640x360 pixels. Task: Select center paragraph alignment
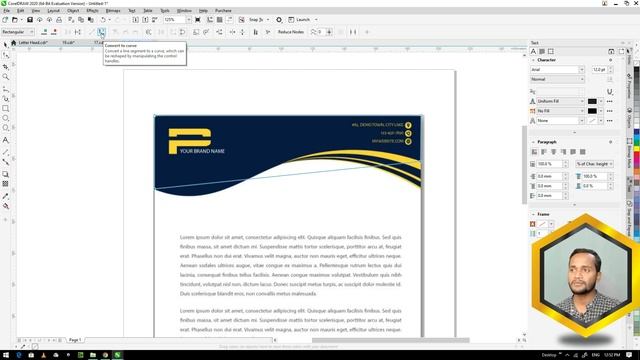pos(553,152)
